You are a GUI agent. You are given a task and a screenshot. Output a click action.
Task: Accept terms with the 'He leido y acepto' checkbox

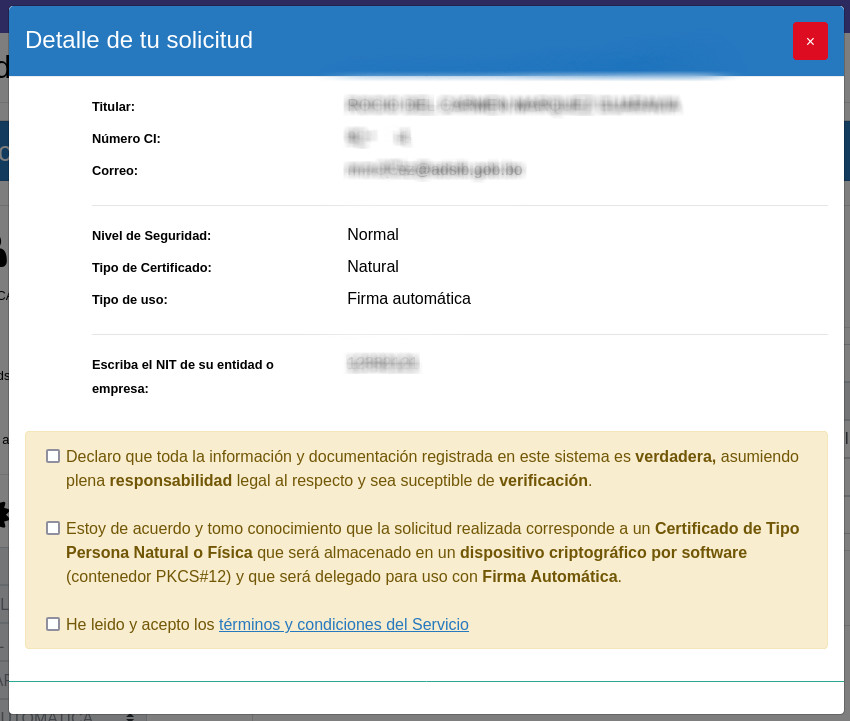point(53,624)
